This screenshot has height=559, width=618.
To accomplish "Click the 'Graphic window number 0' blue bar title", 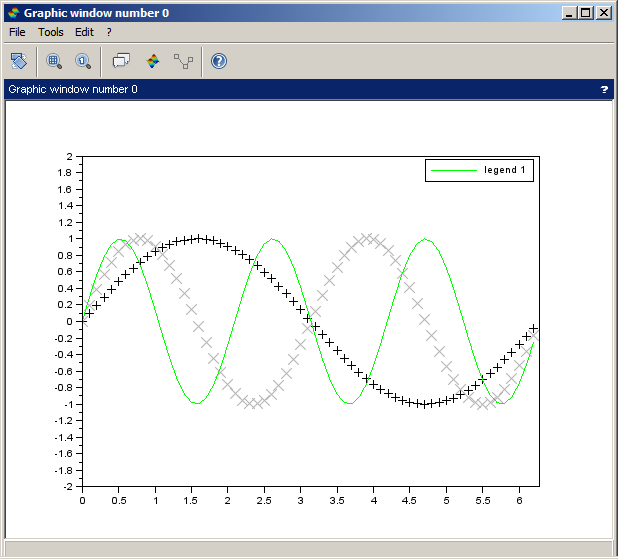I will tap(73, 89).
